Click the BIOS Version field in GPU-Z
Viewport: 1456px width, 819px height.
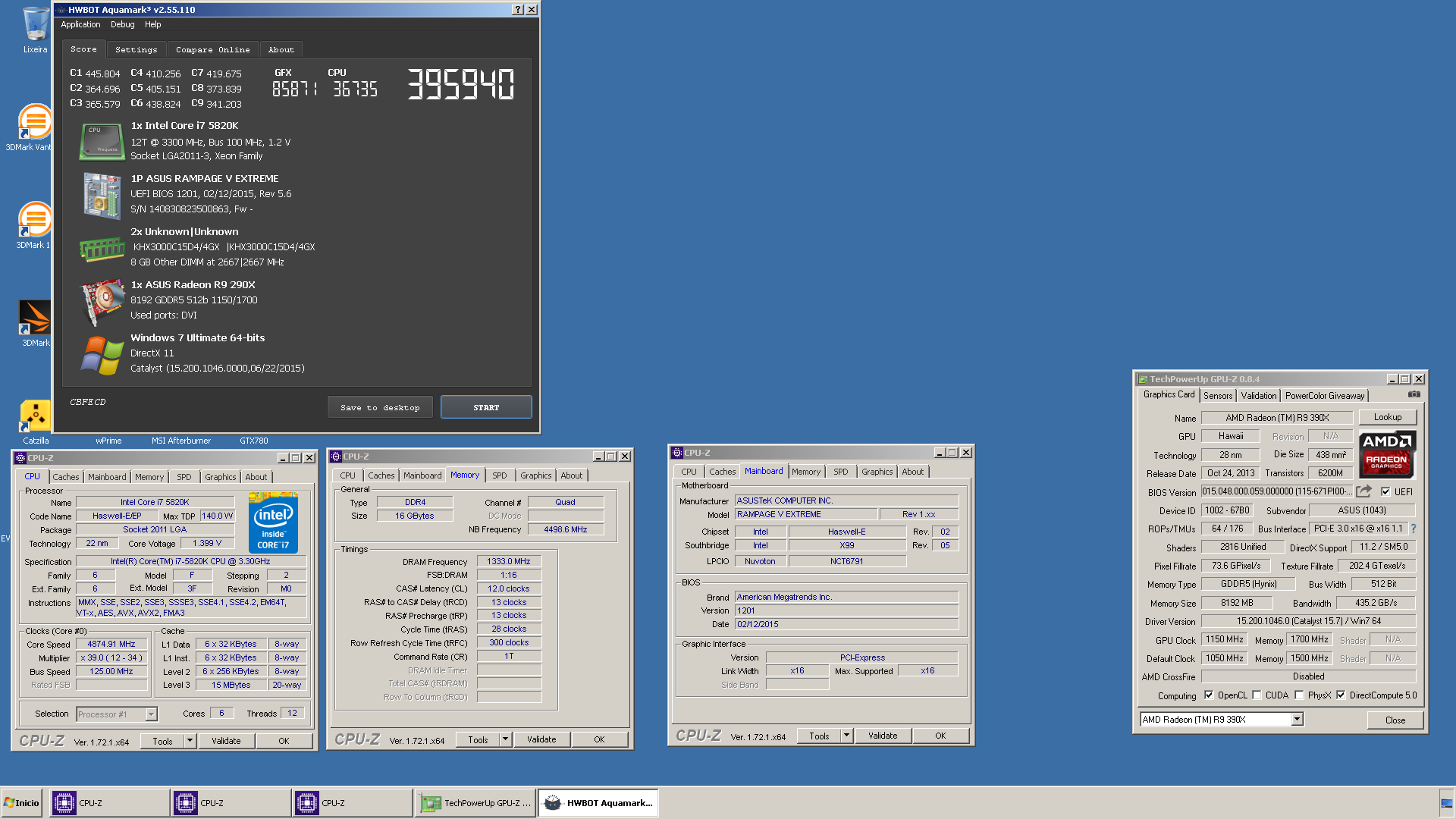(1277, 491)
